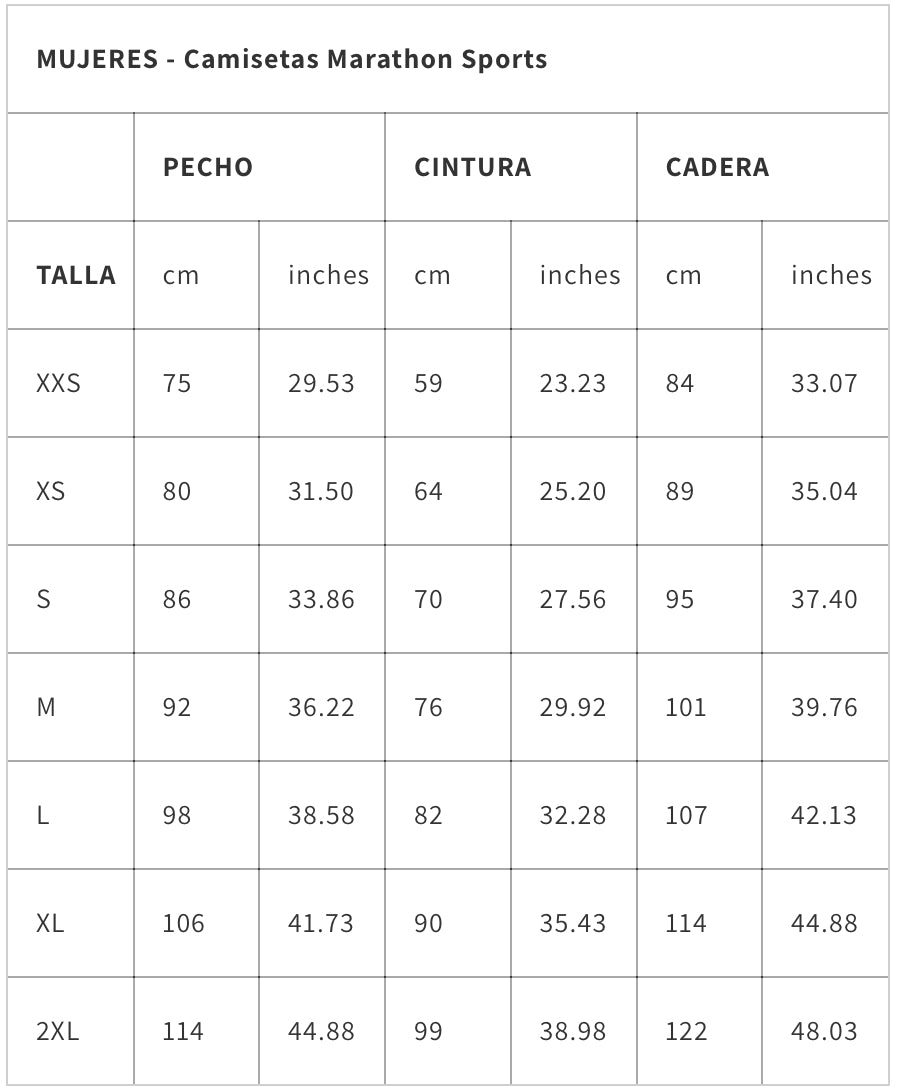This screenshot has height=1089, width=902.
Task: Select the 48.03 inches hip value
Action: point(824,1031)
